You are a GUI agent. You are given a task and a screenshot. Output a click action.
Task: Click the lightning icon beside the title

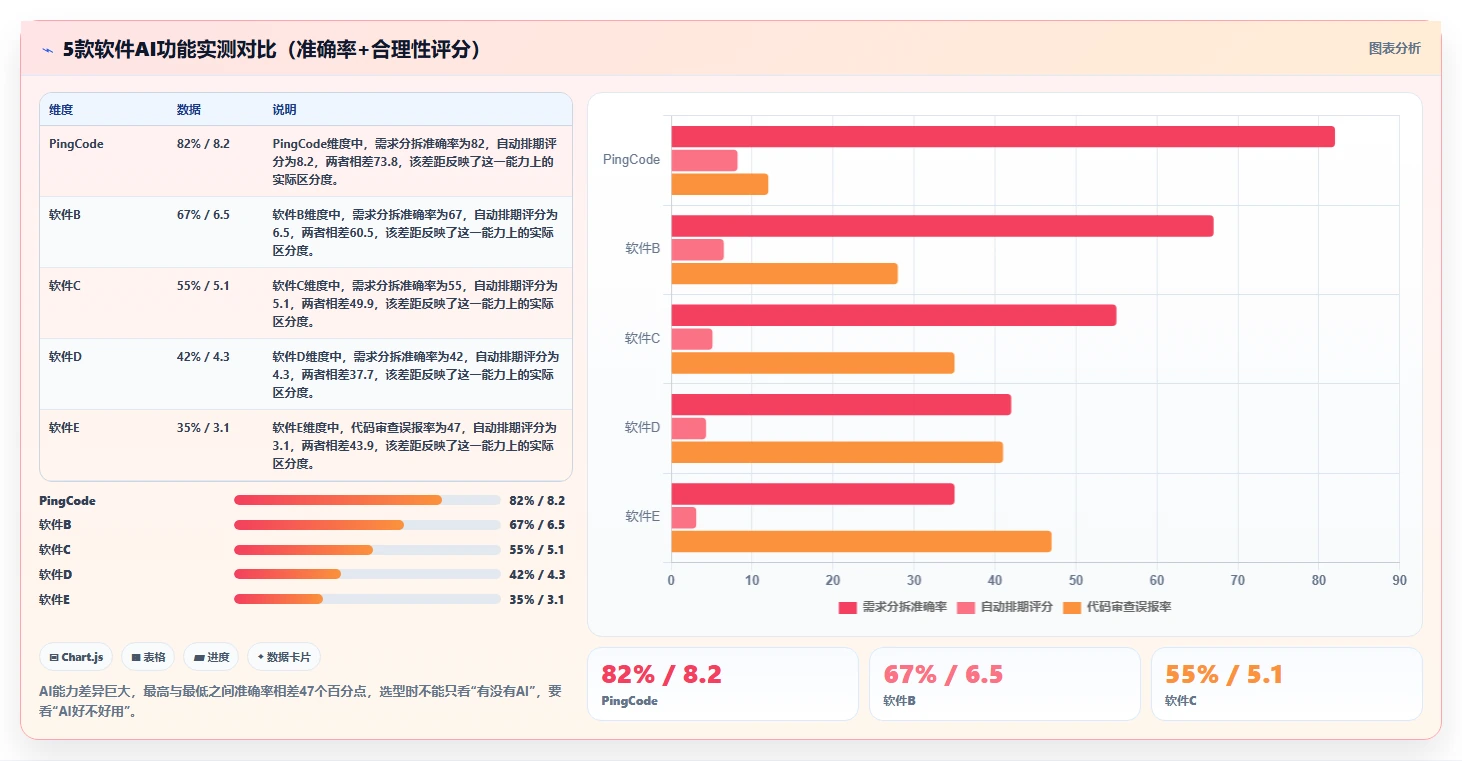[x=48, y=50]
